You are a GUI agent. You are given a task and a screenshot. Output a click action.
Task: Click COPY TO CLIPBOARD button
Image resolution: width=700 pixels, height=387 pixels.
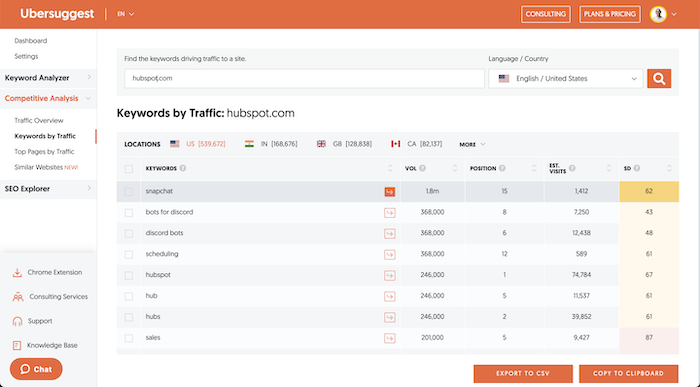coord(629,374)
